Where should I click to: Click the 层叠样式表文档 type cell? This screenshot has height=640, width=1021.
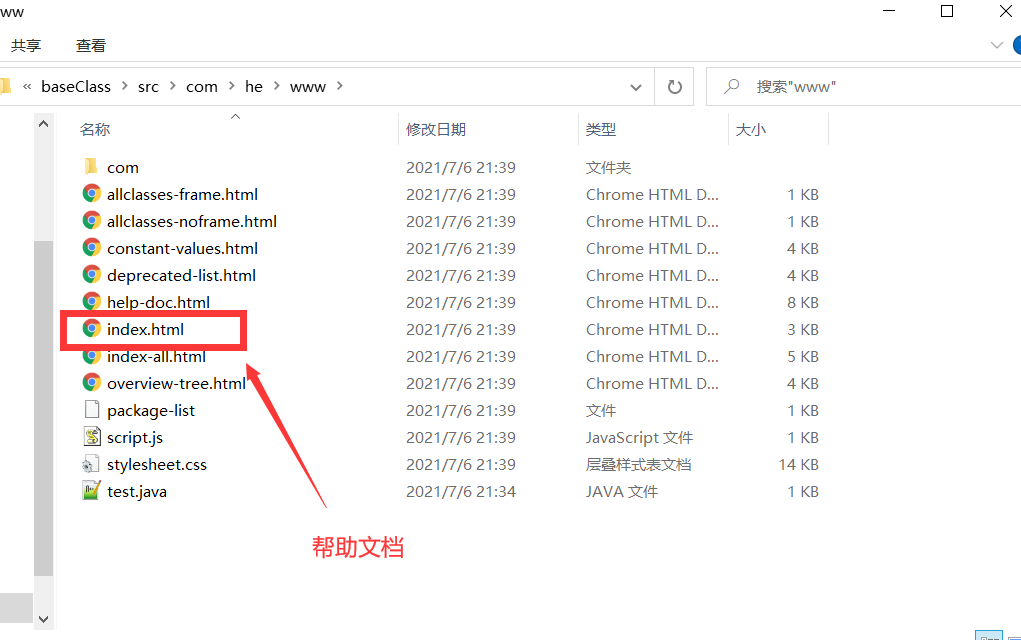(638, 464)
